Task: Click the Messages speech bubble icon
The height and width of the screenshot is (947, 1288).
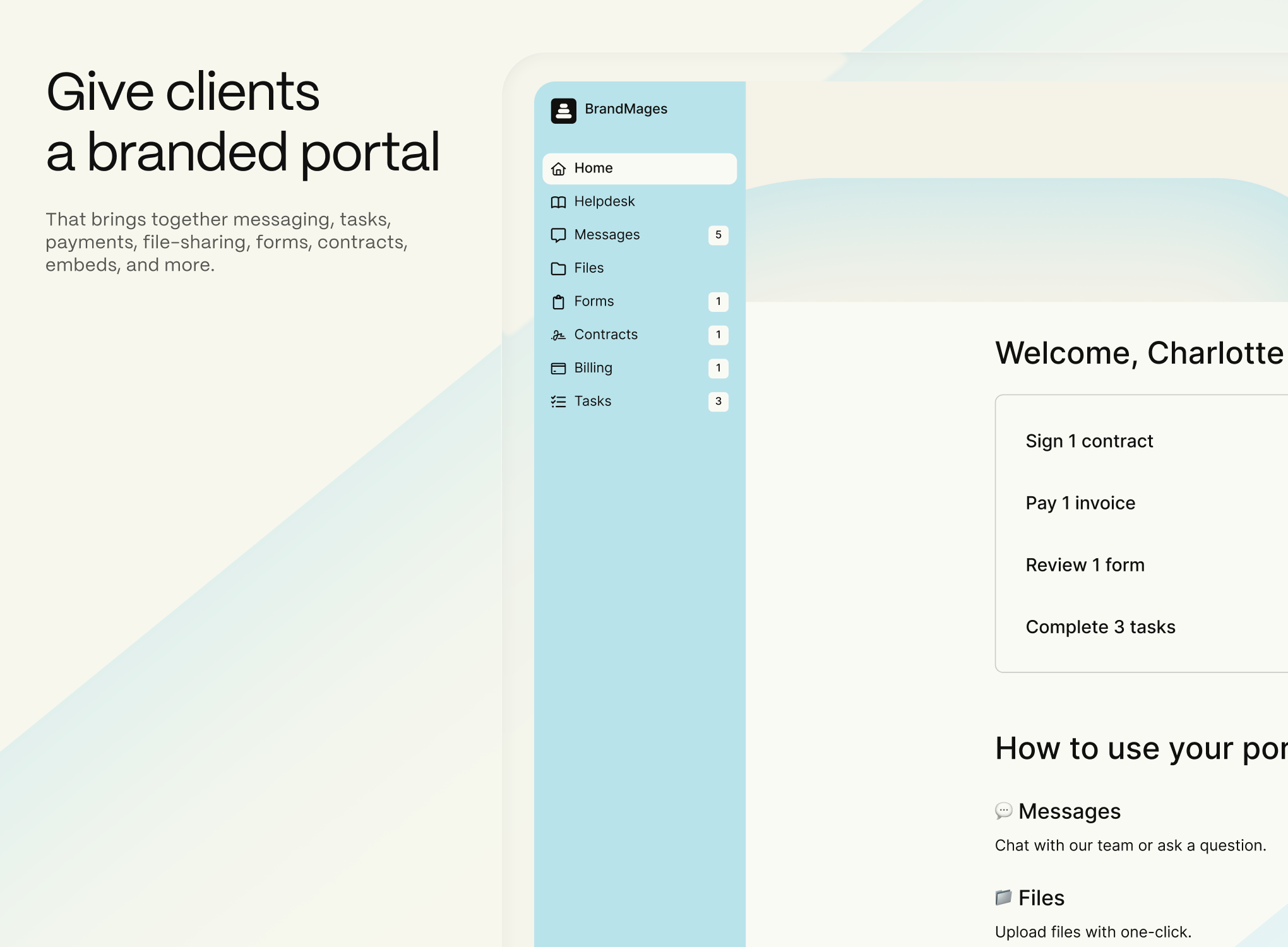Action: click(x=558, y=235)
